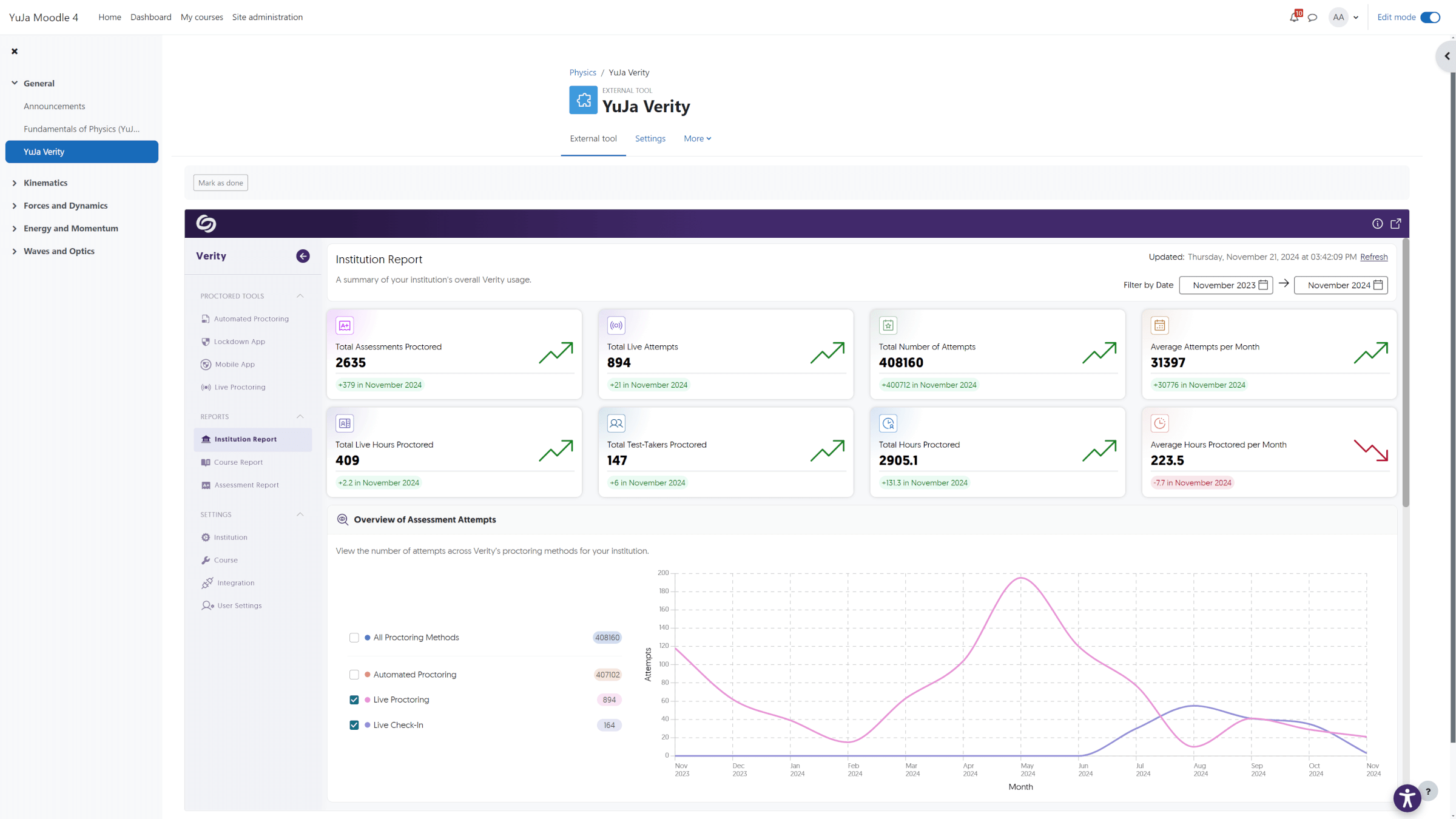
Task: Check the Automated Proctoring series checkbox
Action: click(354, 675)
